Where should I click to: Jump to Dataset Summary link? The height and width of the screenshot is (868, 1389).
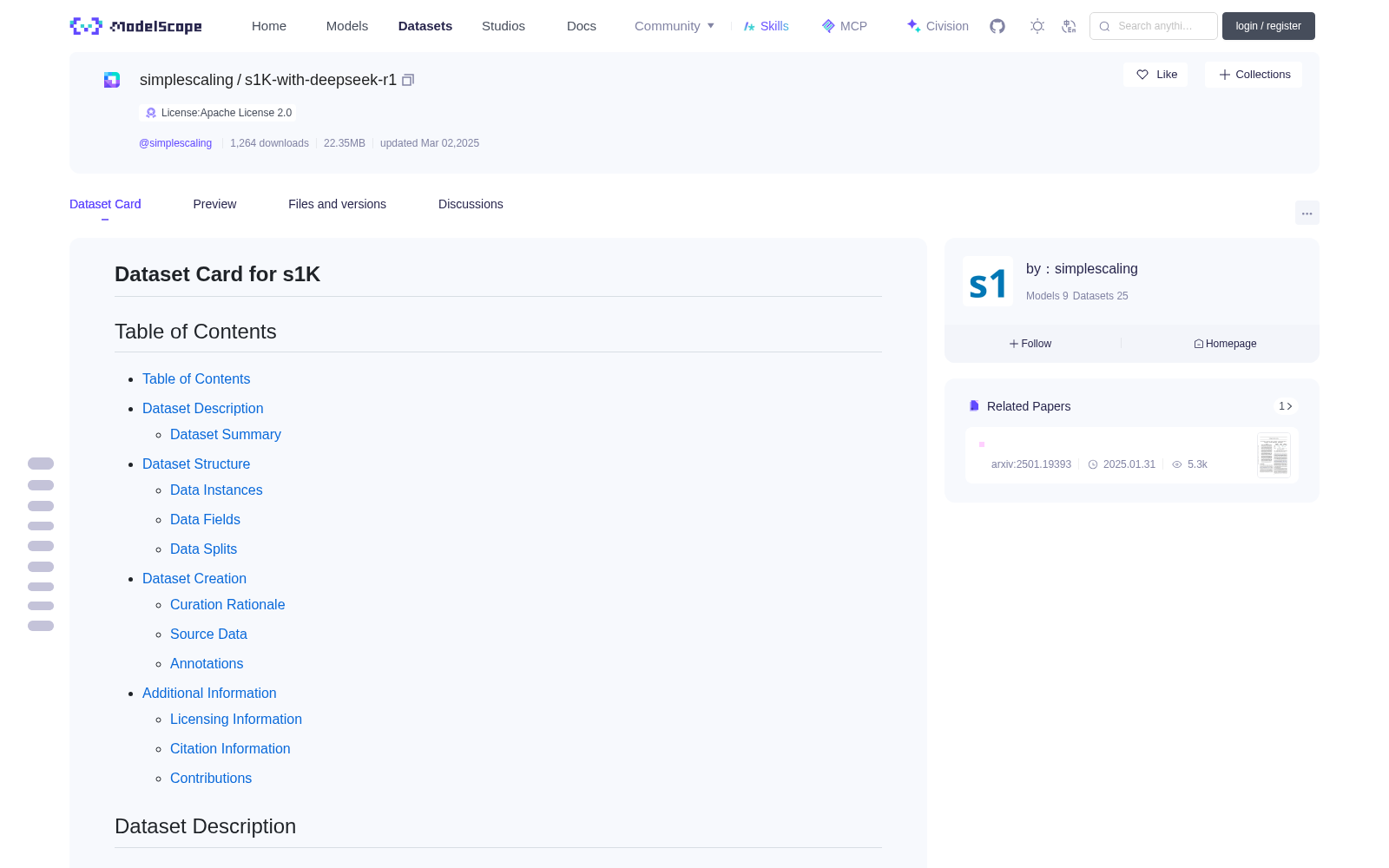(x=226, y=435)
